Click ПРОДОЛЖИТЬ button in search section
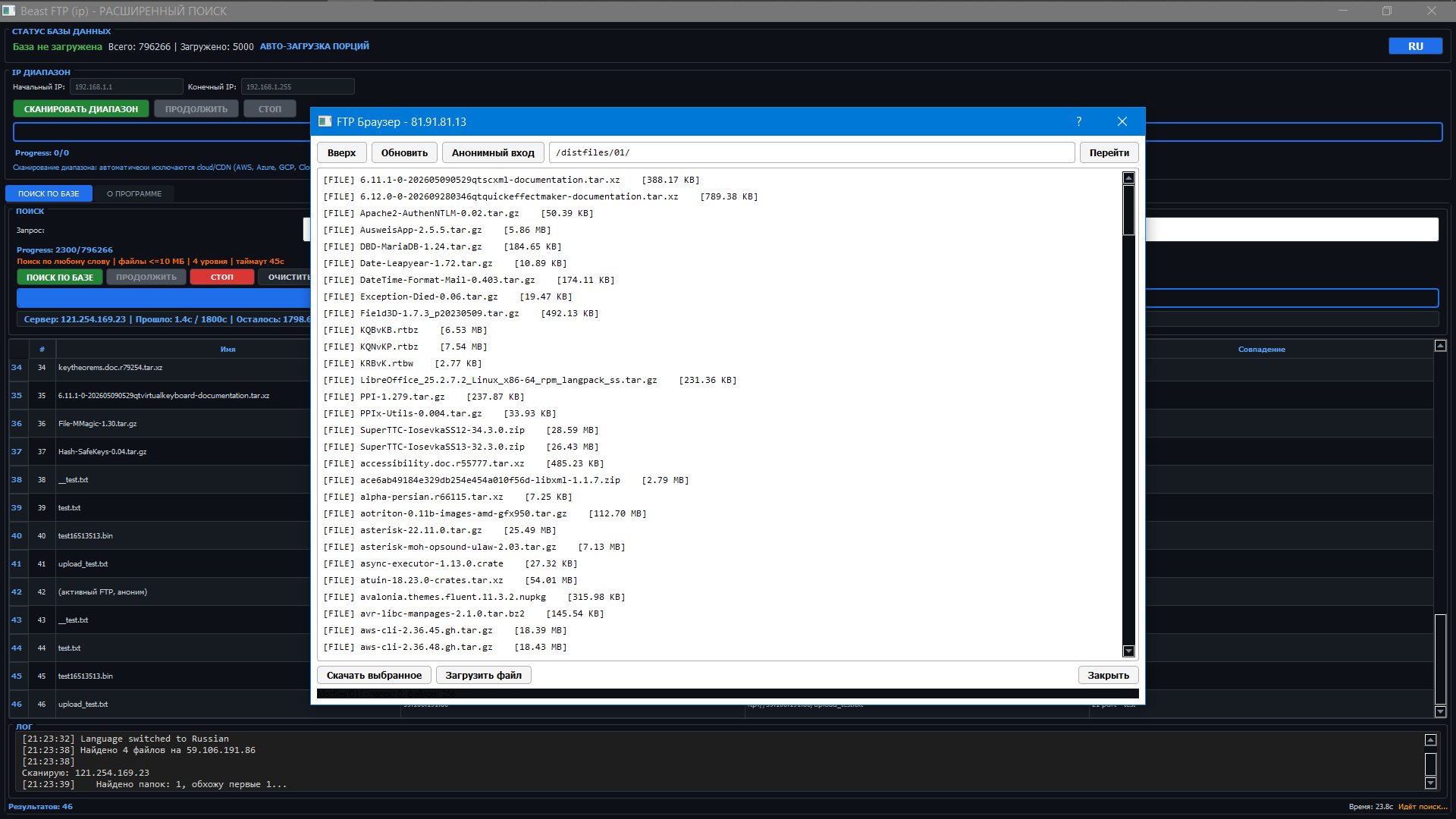Viewport: 1456px width, 819px height. tap(146, 277)
